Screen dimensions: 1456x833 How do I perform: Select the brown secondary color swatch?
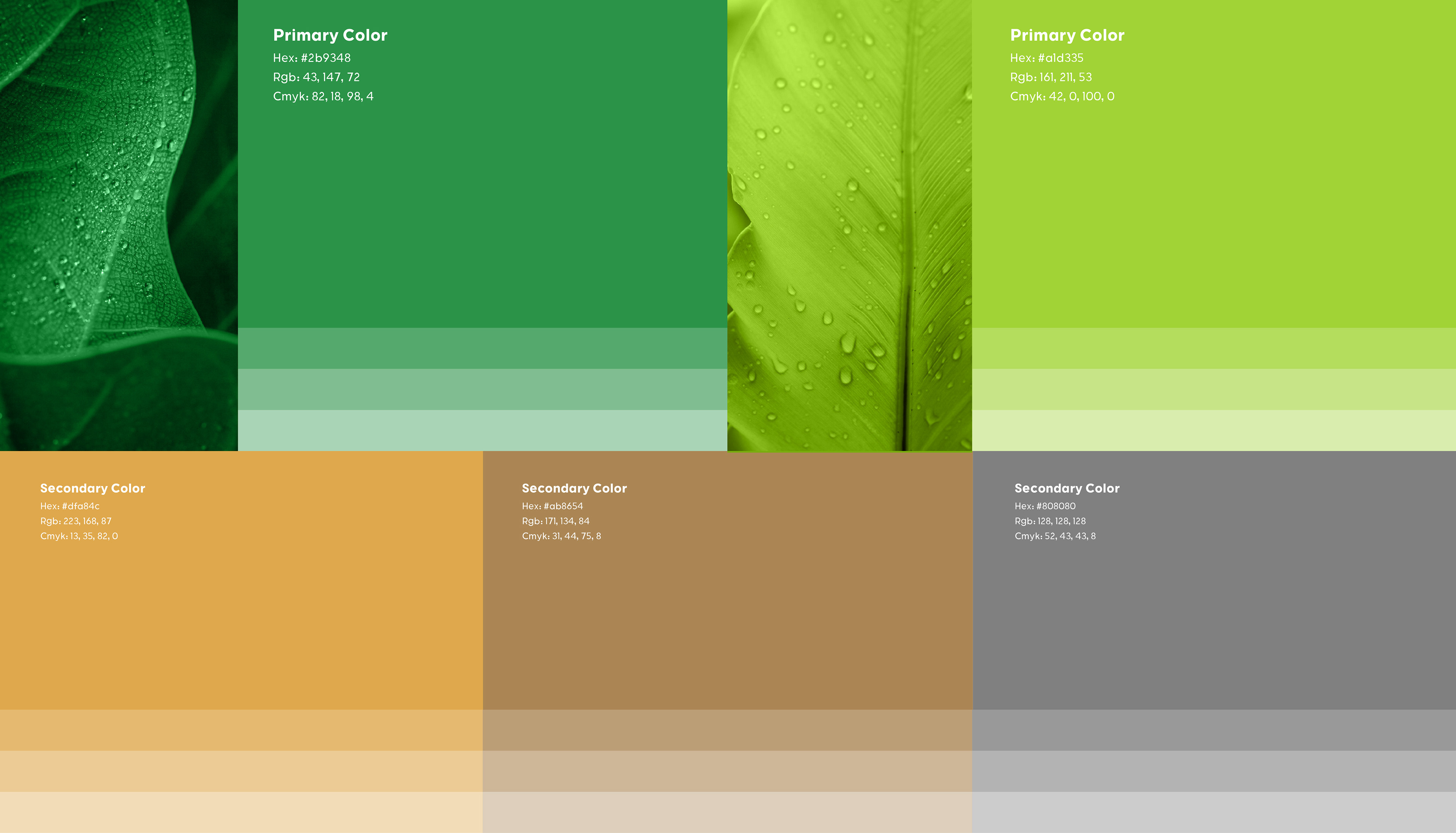point(726,618)
